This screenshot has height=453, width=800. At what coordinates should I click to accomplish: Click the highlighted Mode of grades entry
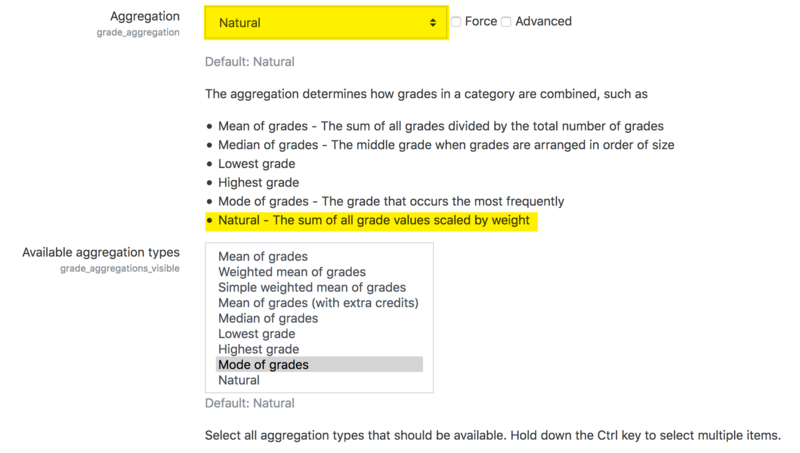coord(319,364)
